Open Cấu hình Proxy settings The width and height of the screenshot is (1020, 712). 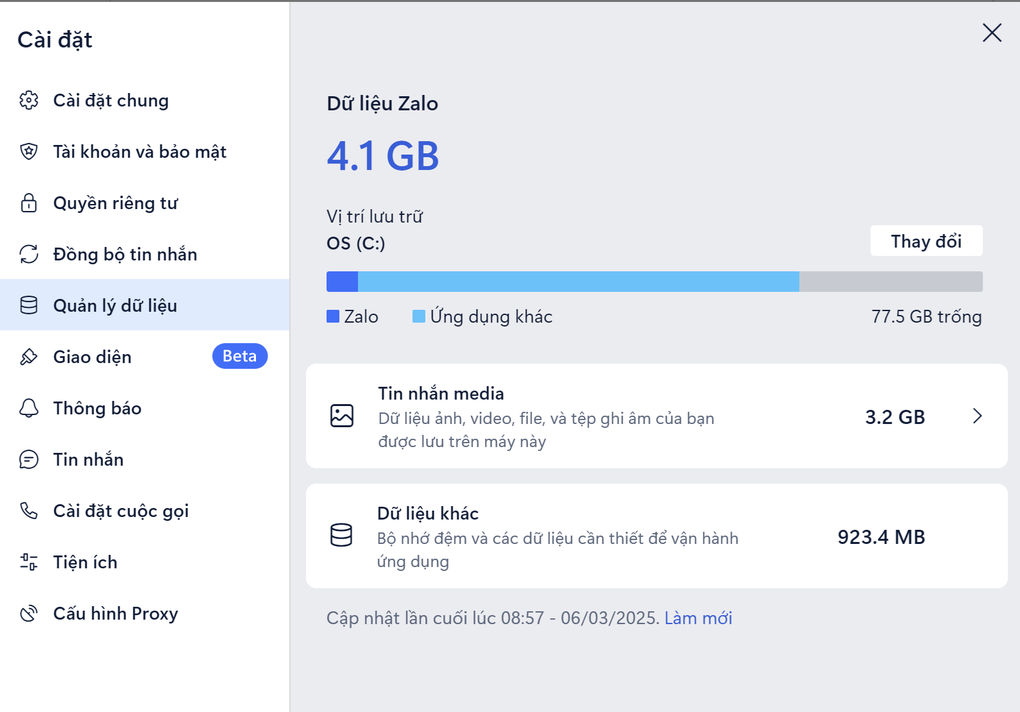tap(144, 614)
